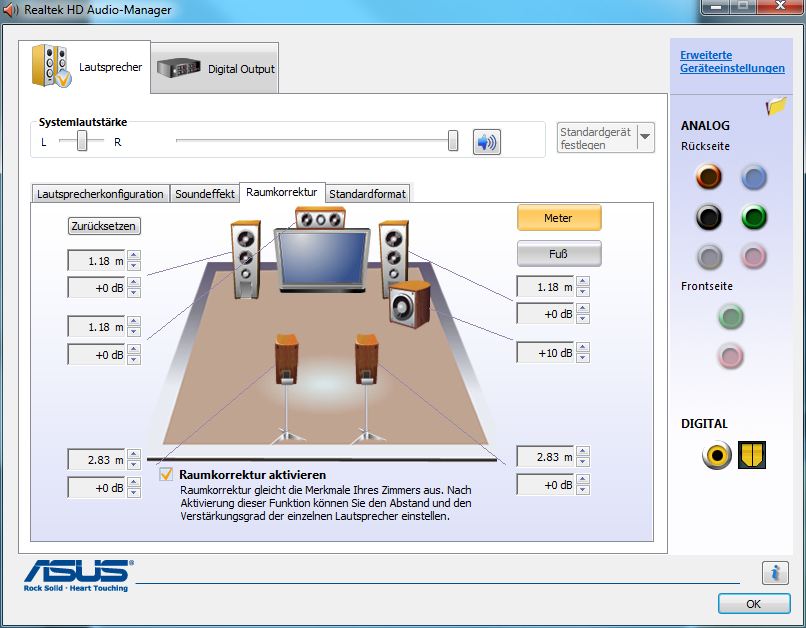806x628 pixels.
Task: Increase top-left 1.18 m distance
Action: (x=134, y=255)
